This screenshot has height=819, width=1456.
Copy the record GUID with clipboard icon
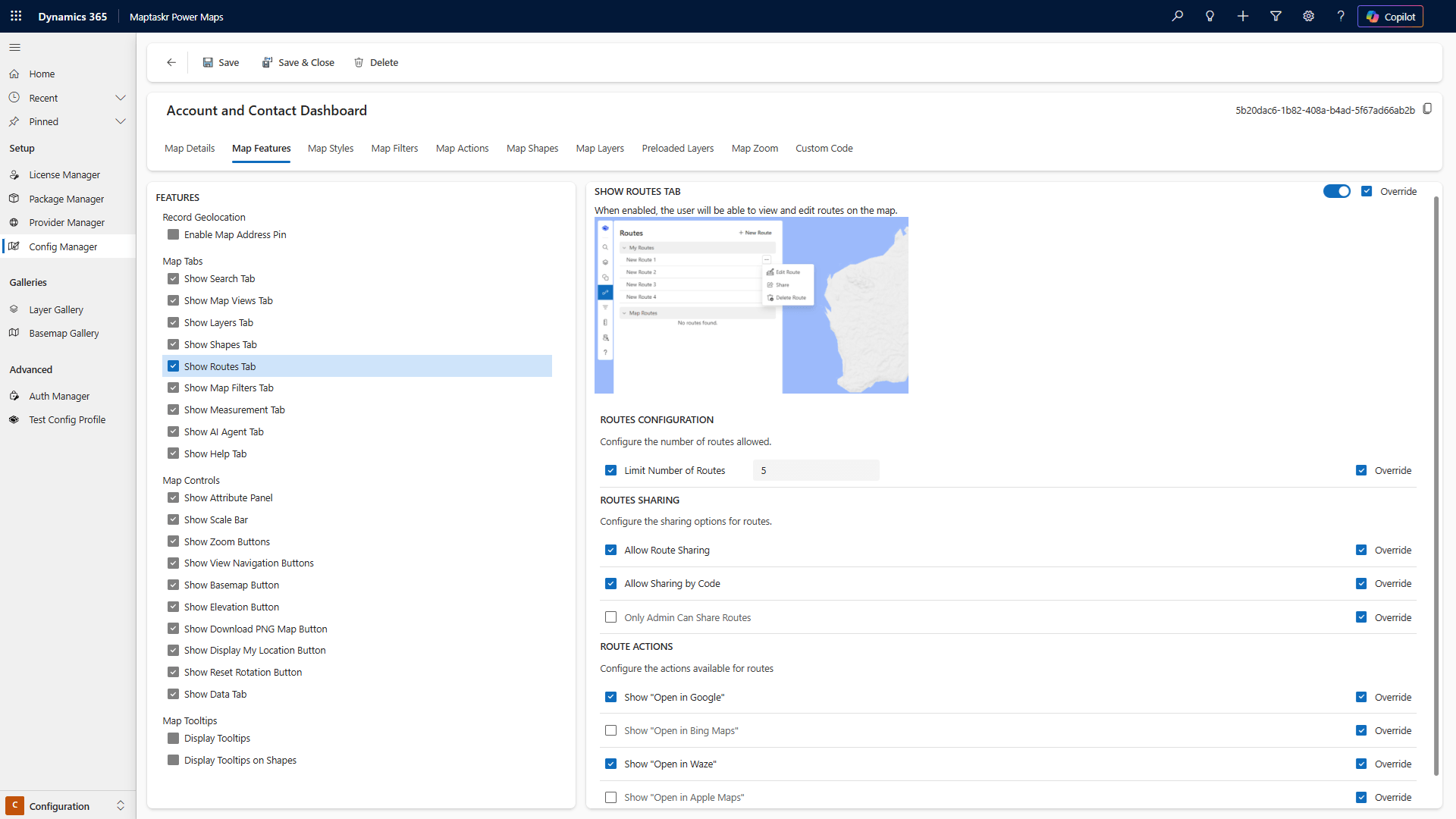1427,109
